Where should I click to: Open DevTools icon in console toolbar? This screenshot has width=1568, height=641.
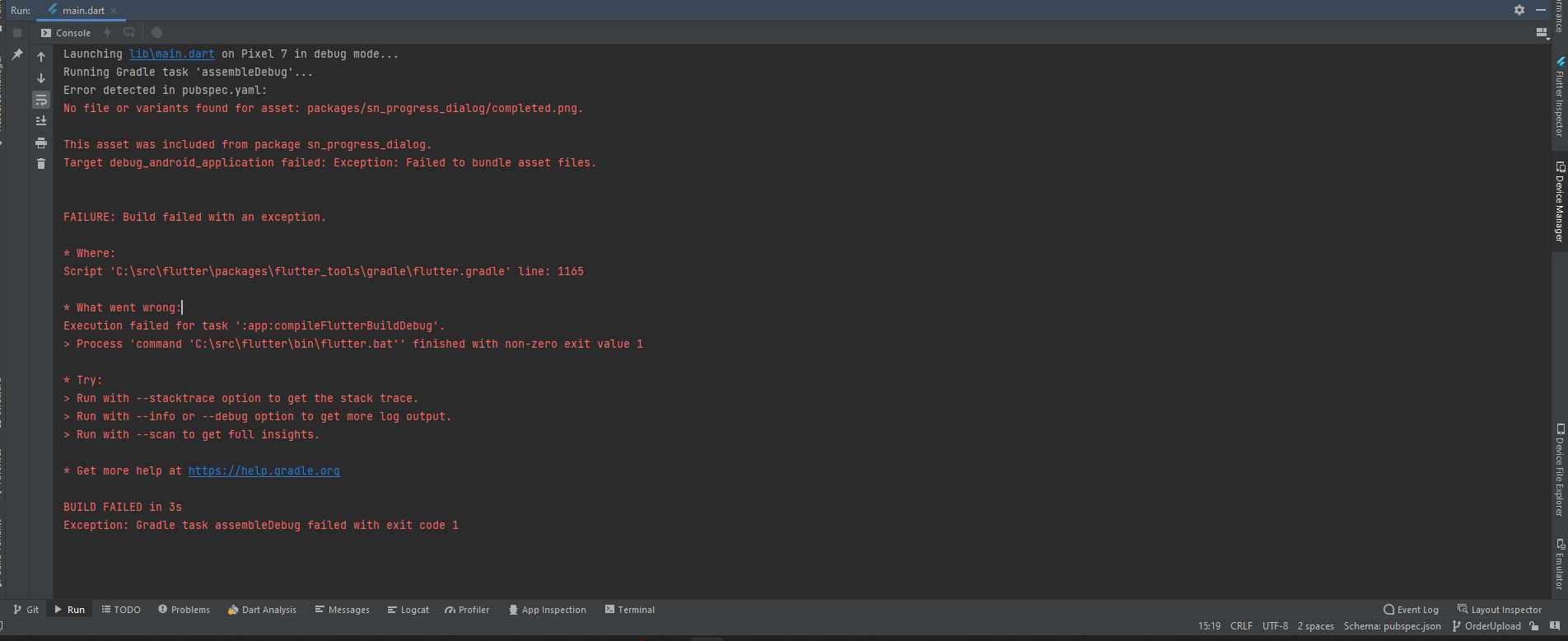156,33
